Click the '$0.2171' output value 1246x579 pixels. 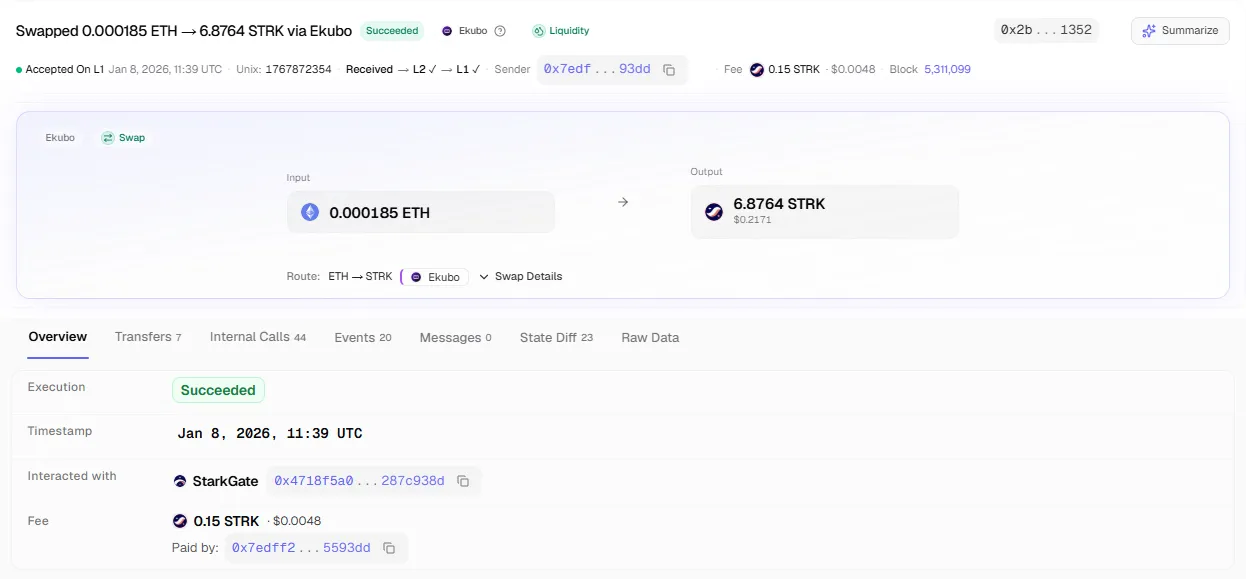(x=751, y=219)
